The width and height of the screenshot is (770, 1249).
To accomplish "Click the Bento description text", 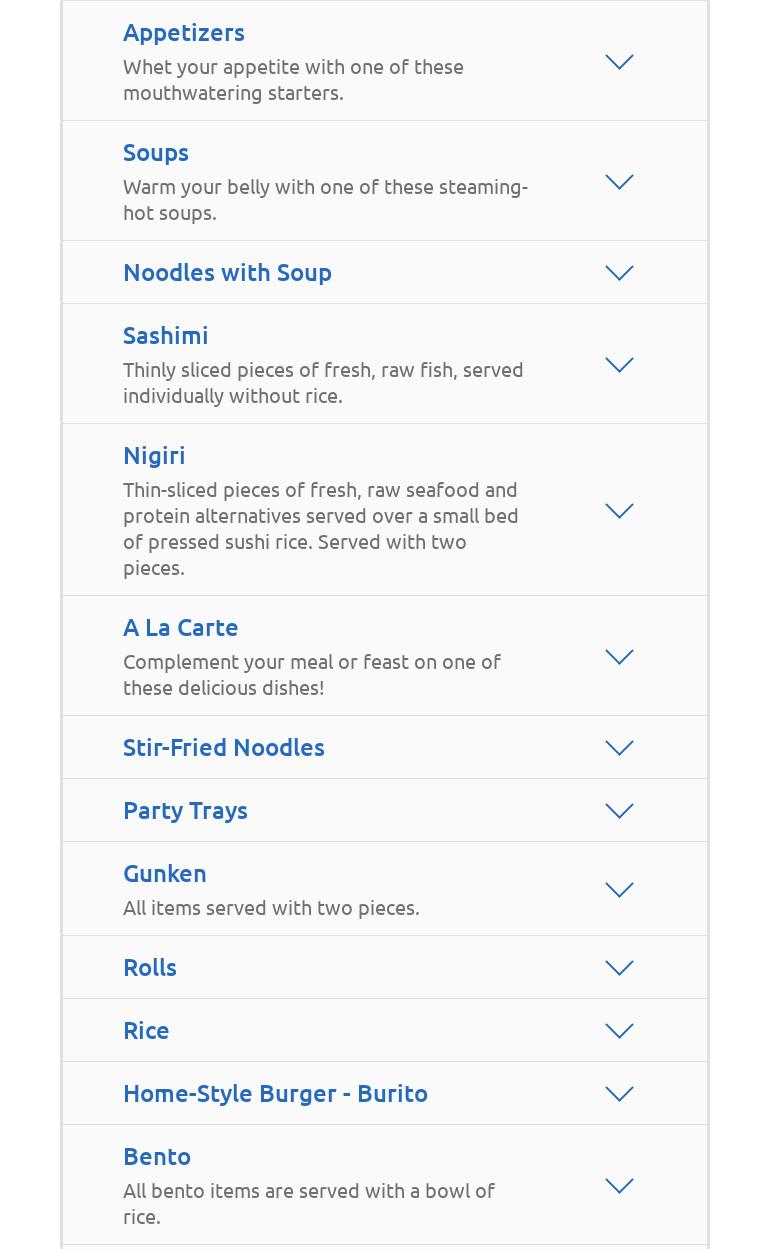I will click(309, 1203).
